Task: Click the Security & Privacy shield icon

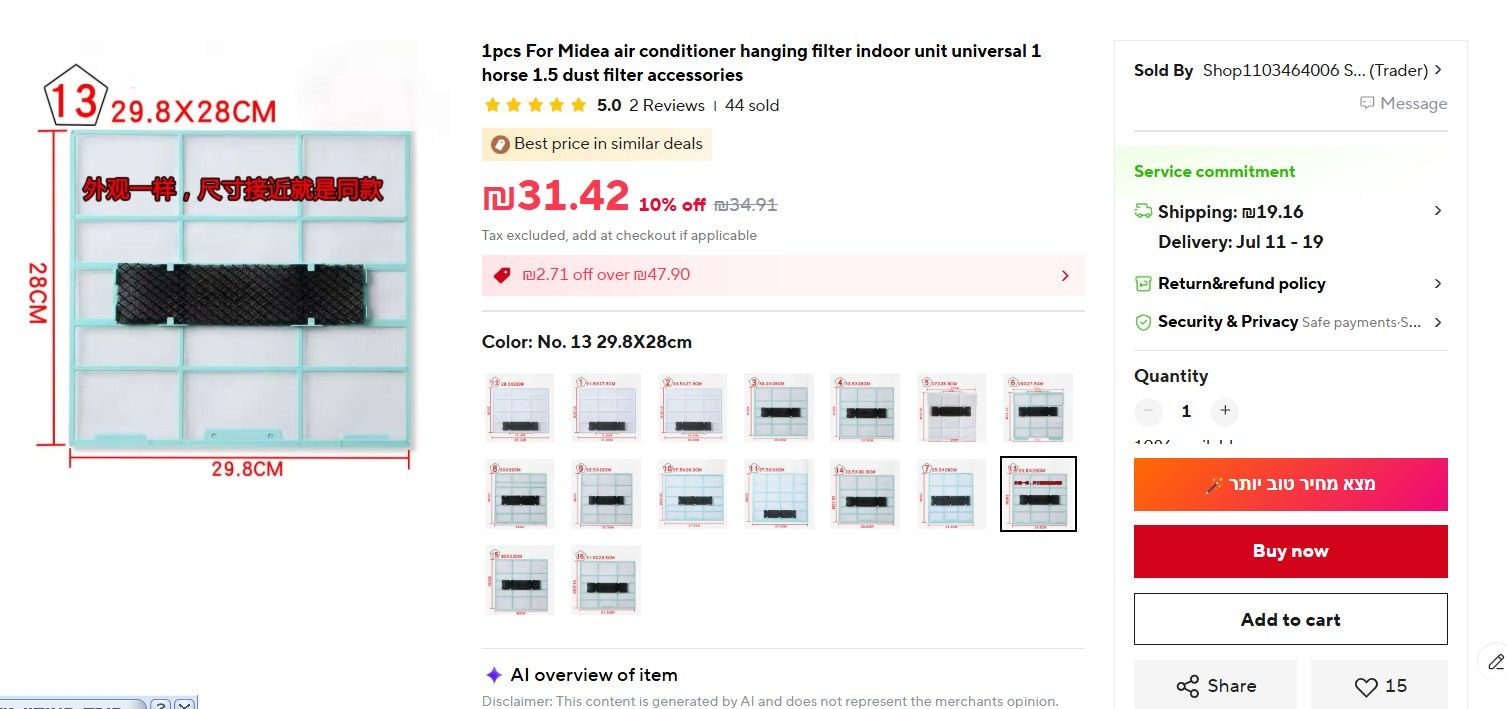Action: (1143, 322)
